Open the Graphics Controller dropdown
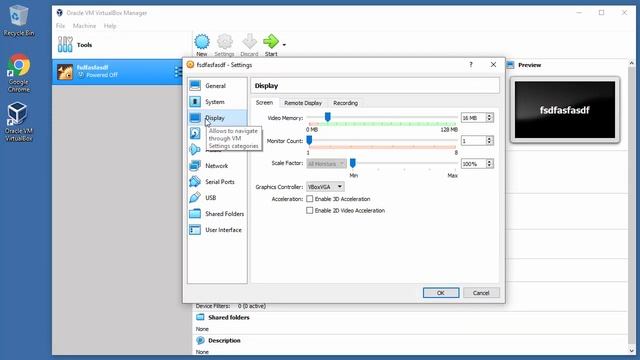Image resolution: width=640 pixels, height=360 pixels. (325, 187)
